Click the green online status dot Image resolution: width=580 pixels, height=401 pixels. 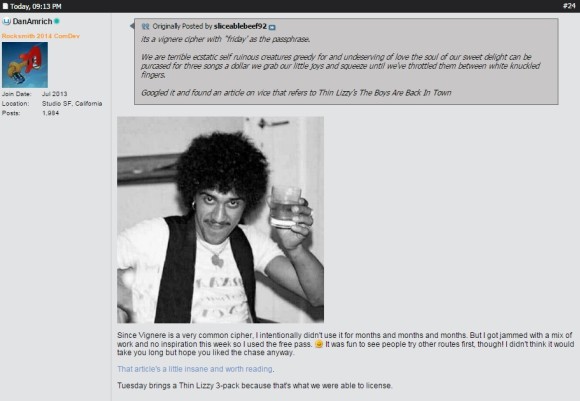click(57, 21)
